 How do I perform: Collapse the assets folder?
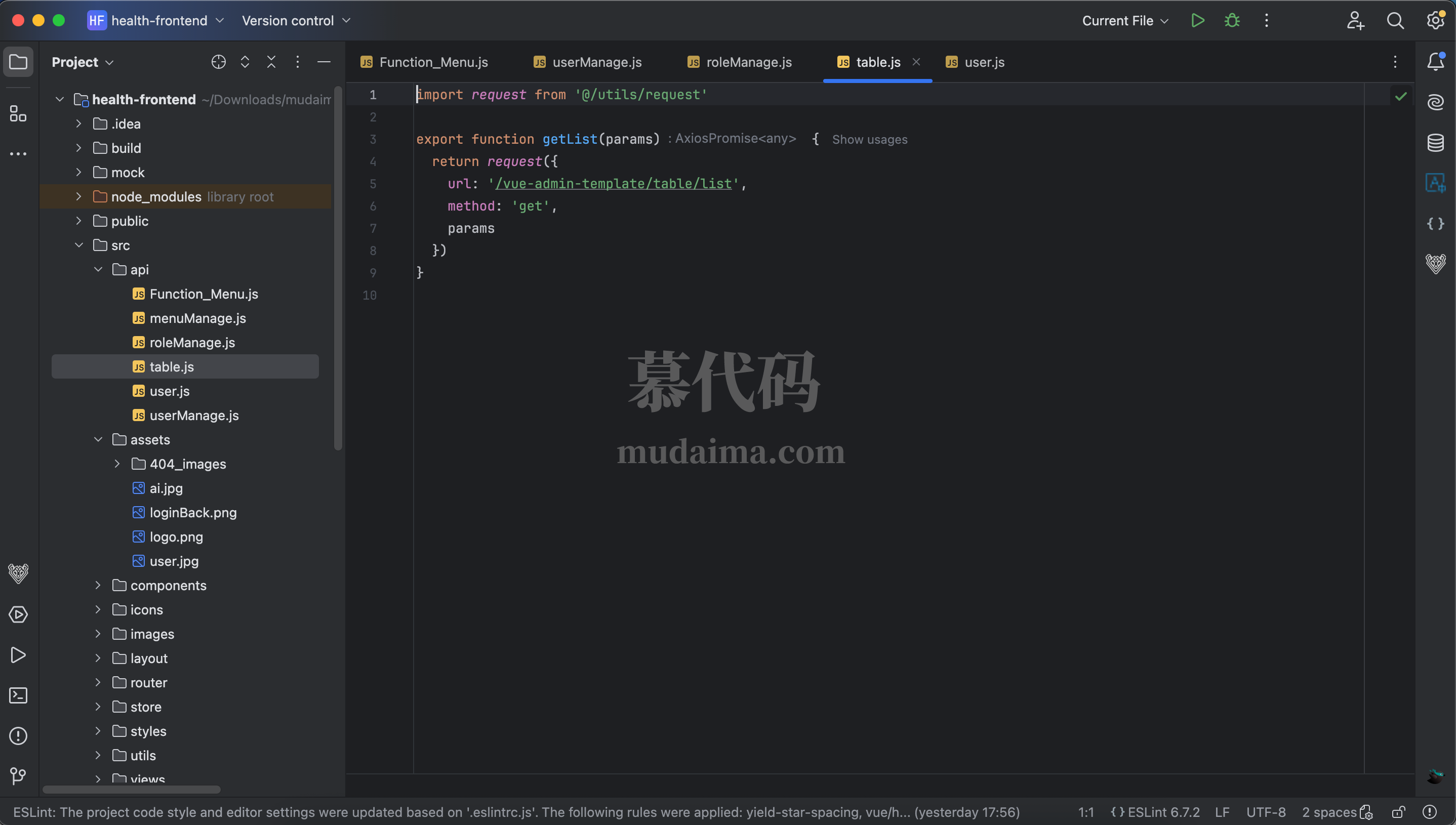(x=98, y=440)
